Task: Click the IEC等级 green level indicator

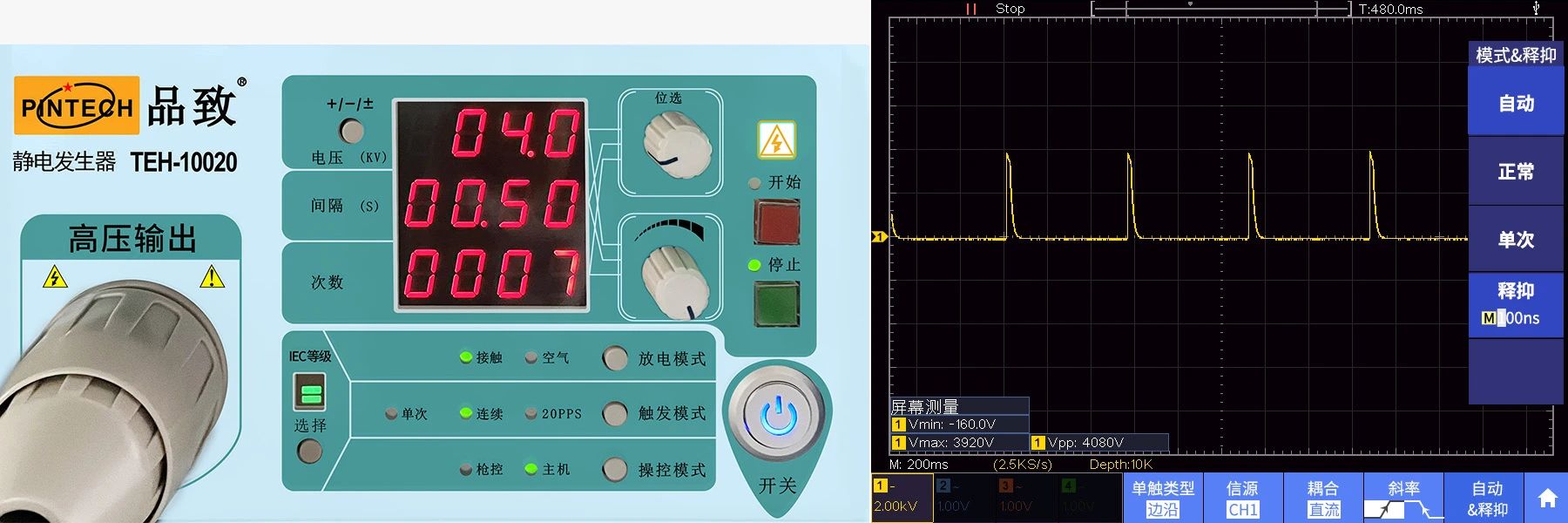Action: pos(309,391)
